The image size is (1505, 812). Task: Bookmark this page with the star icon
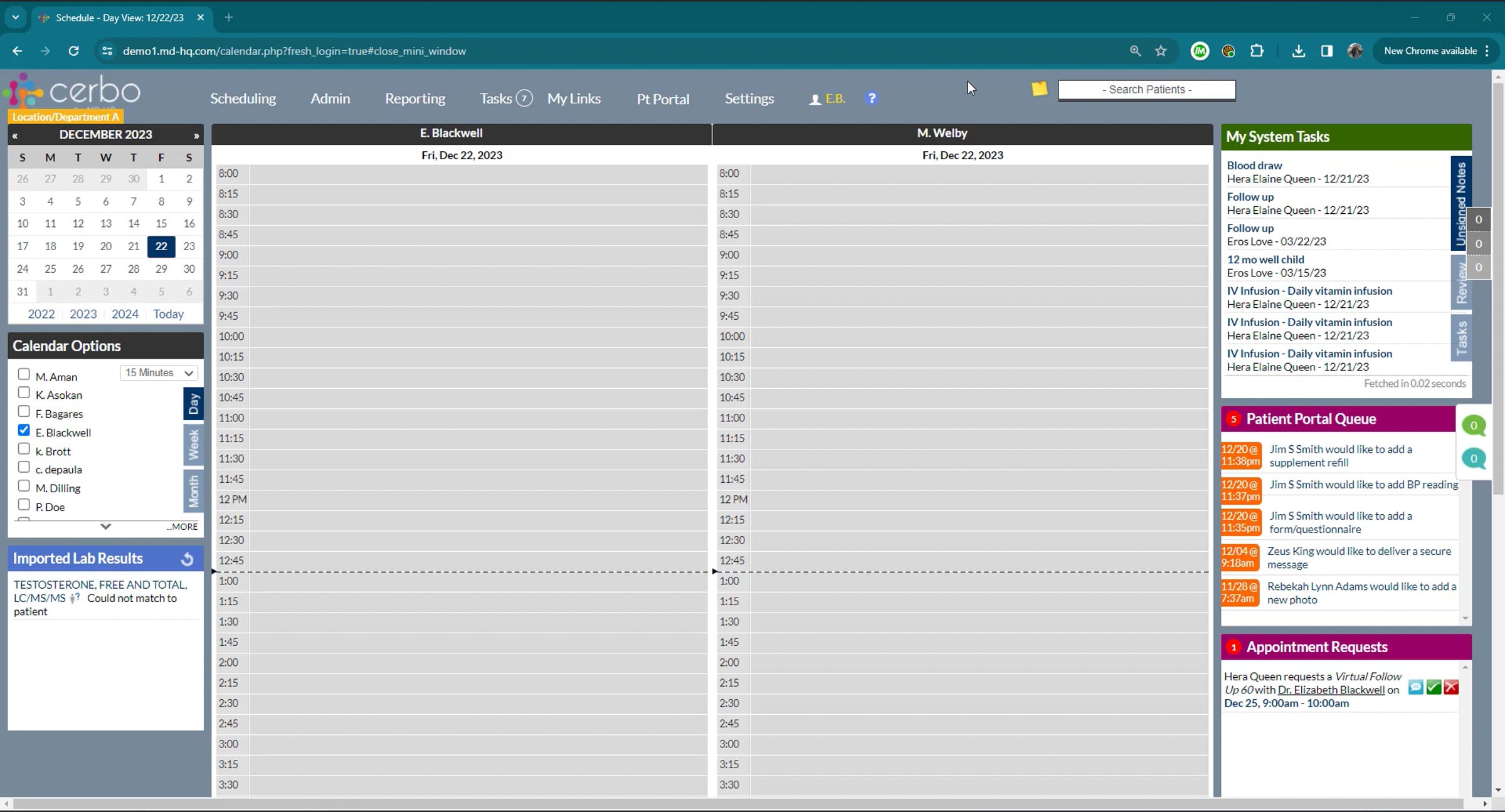(x=1161, y=51)
